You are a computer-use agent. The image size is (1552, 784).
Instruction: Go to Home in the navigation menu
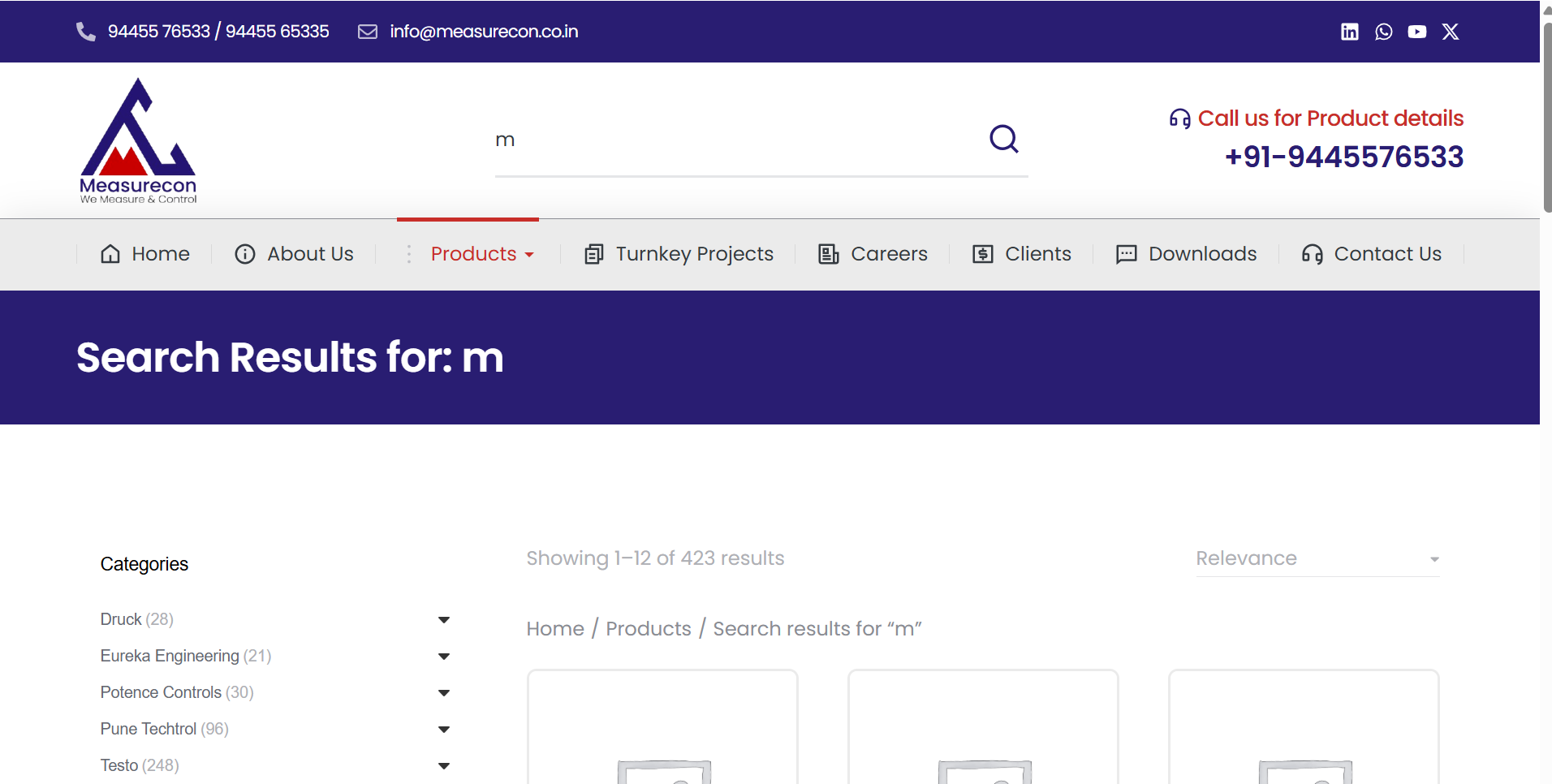pos(161,254)
